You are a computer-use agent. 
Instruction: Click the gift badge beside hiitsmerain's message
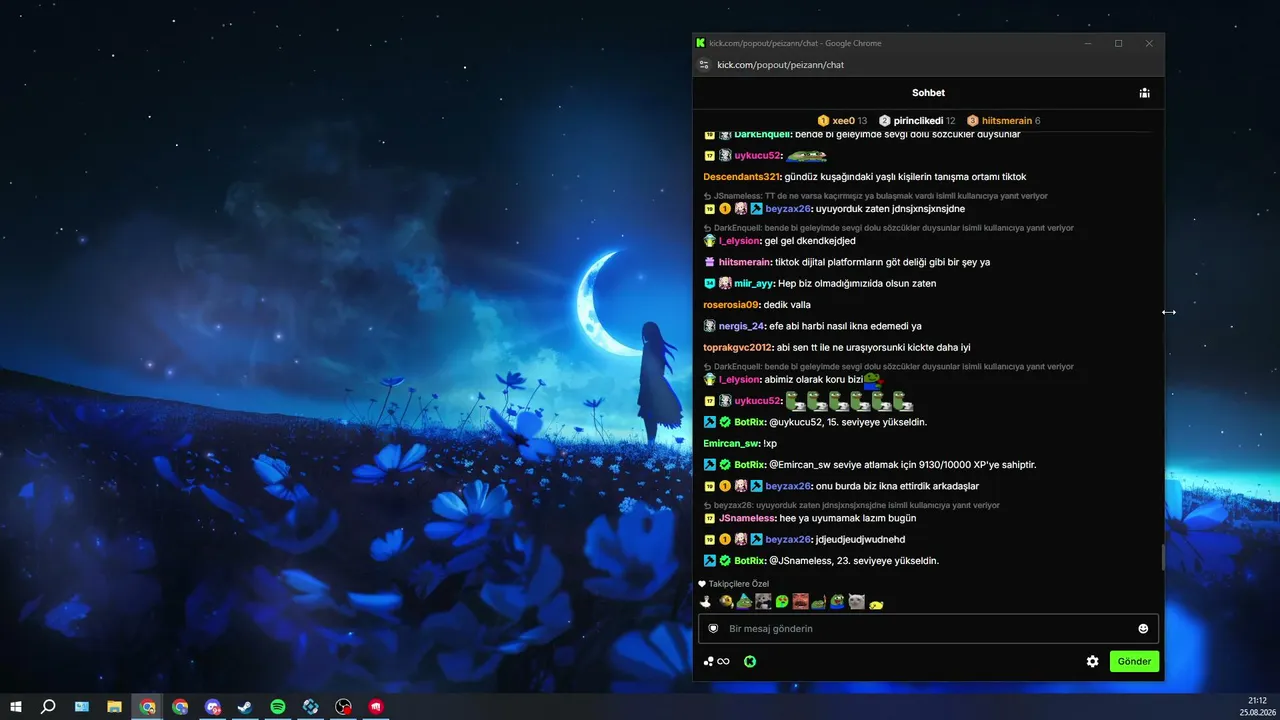709,262
